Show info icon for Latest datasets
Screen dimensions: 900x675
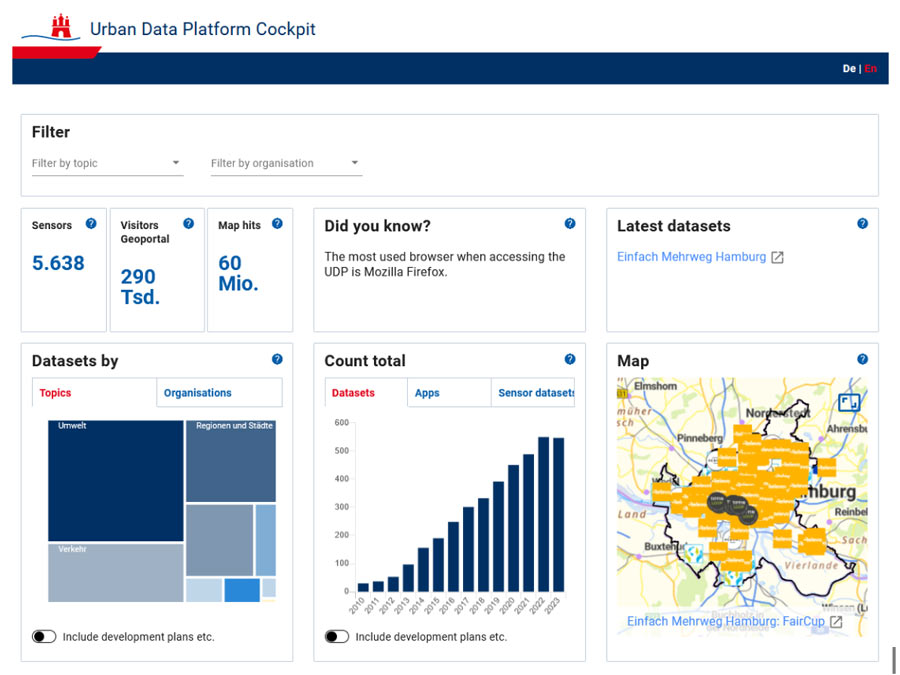tap(863, 224)
